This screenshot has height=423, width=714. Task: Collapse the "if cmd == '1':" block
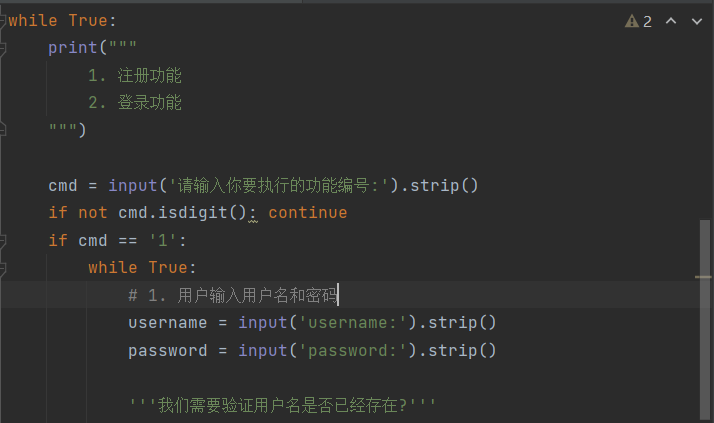4,240
